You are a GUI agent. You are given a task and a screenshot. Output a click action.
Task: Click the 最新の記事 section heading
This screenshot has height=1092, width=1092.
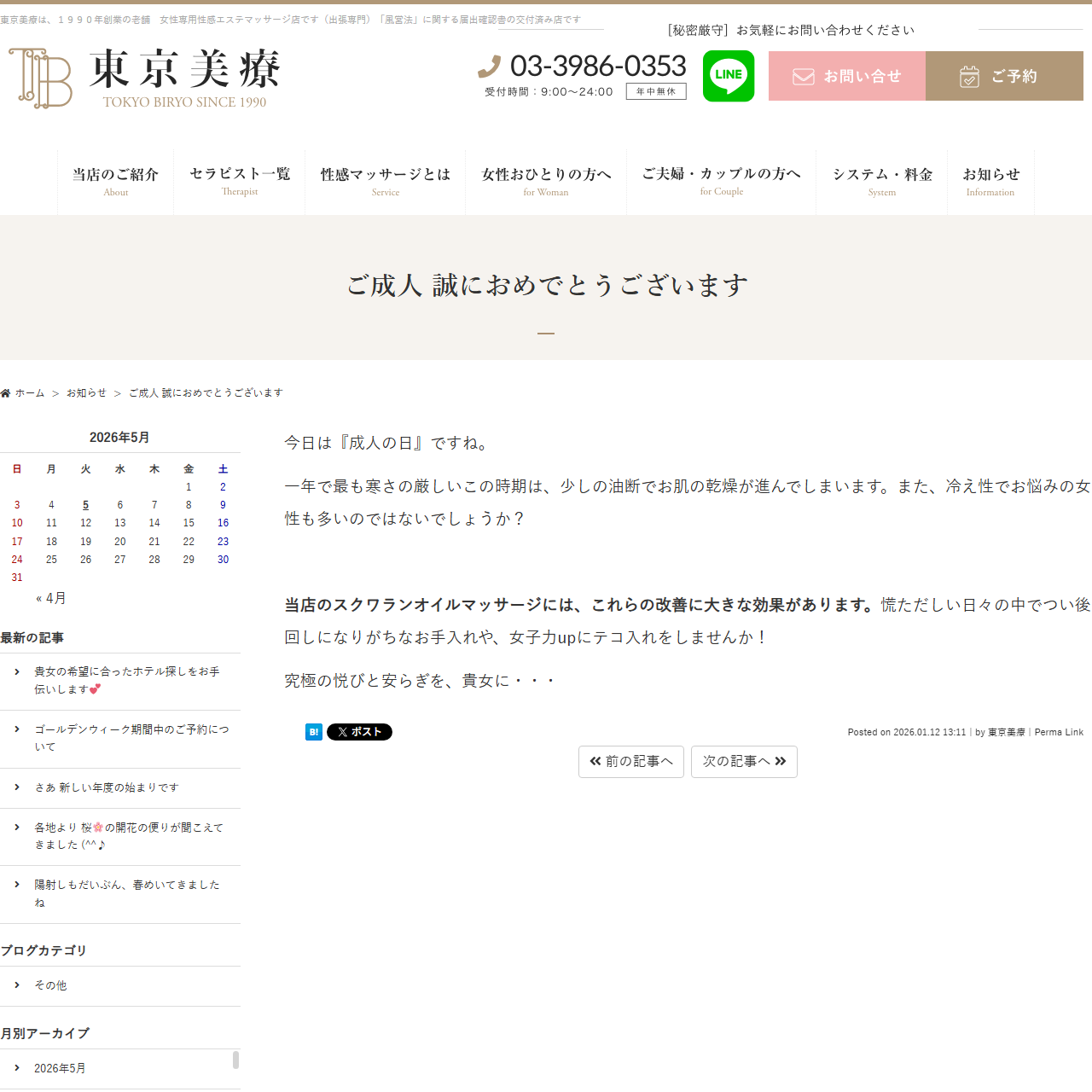coord(32,638)
